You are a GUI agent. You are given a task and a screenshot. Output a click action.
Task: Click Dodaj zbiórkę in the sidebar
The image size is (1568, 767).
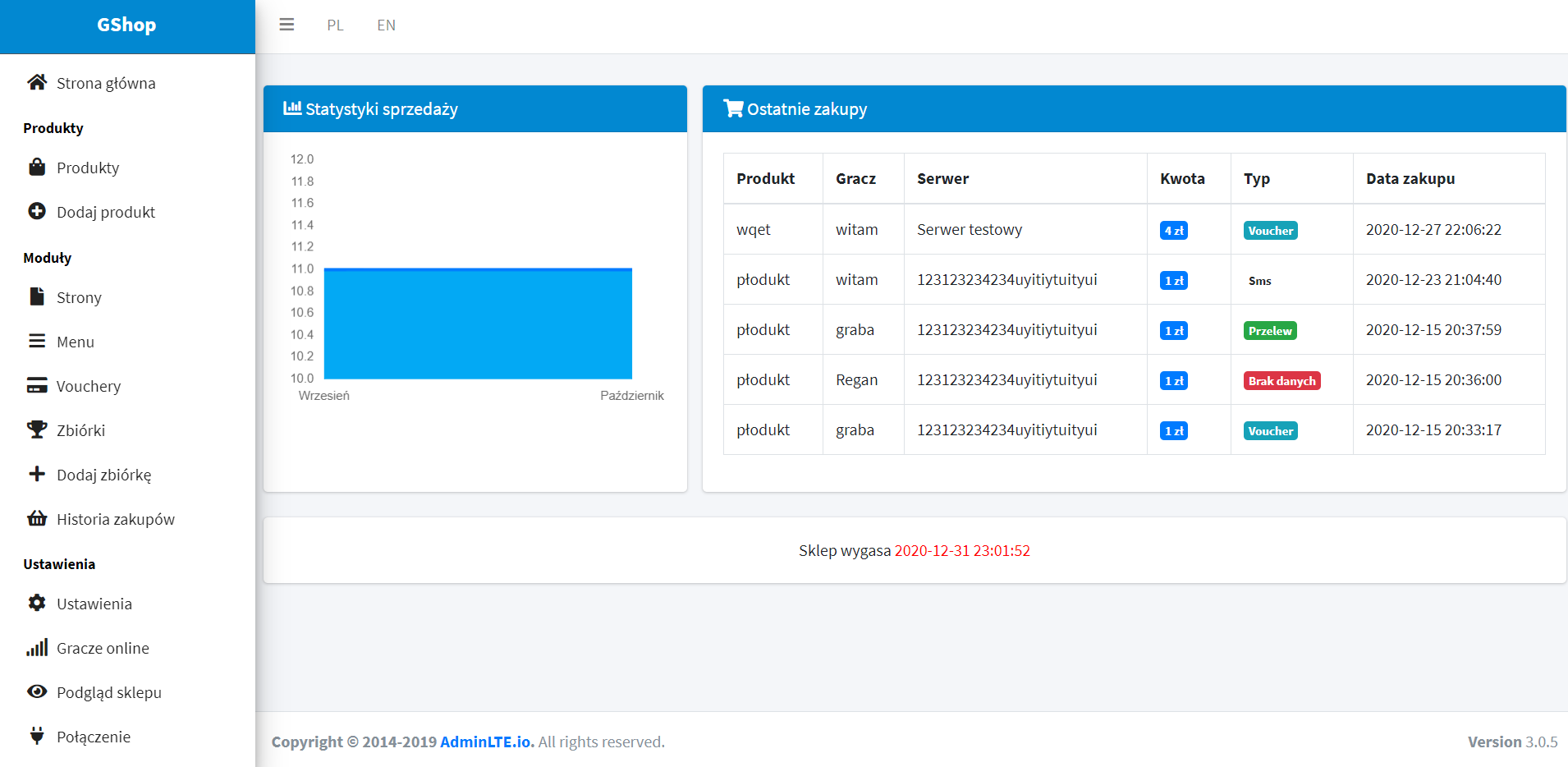point(103,475)
